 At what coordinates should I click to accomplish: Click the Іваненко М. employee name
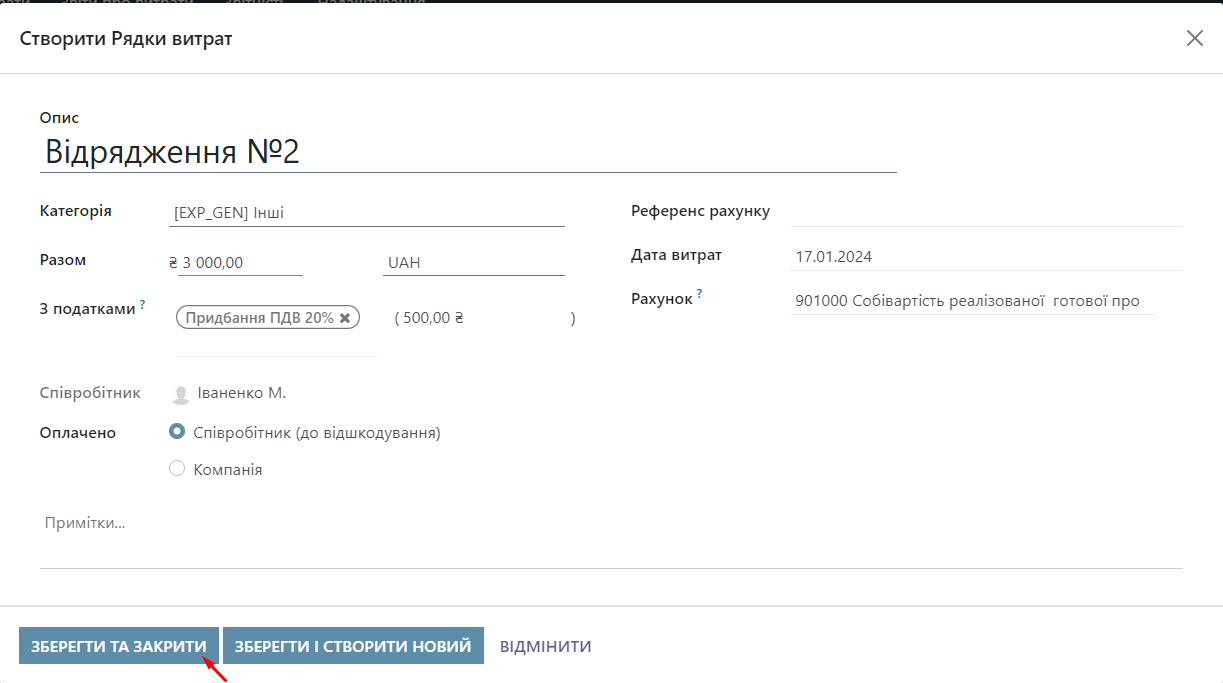click(x=242, y=393)
